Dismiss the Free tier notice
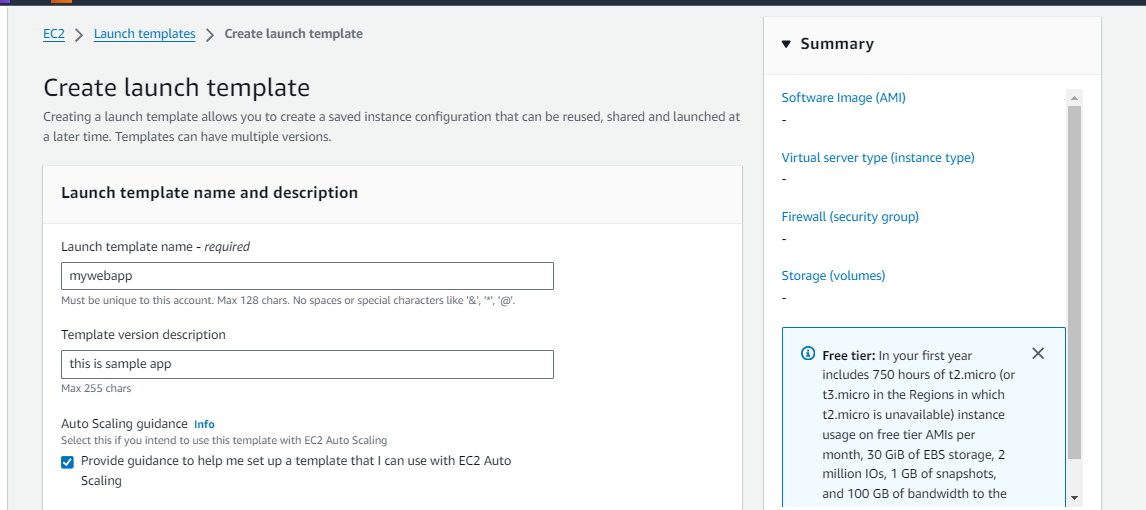This screenshot has width=1146, height=510. point(1038,354)
